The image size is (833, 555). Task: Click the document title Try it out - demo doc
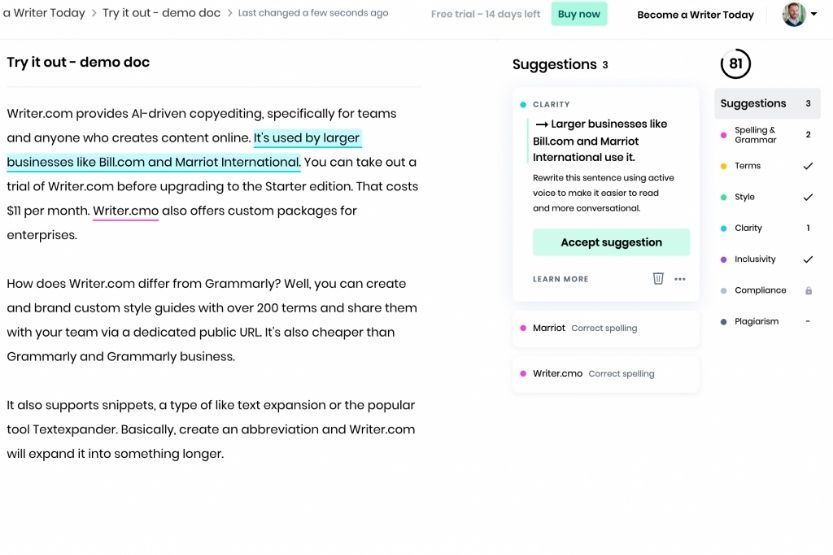click(x=78, y=62)
